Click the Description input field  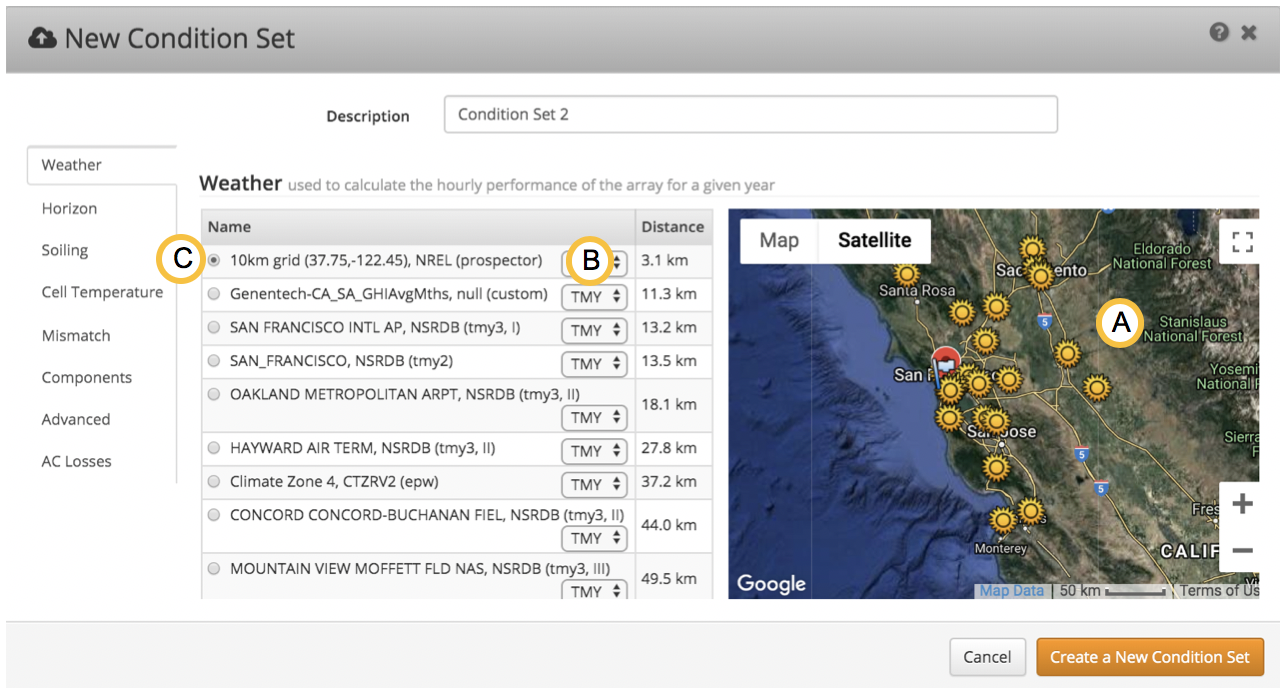pos(750,114)
